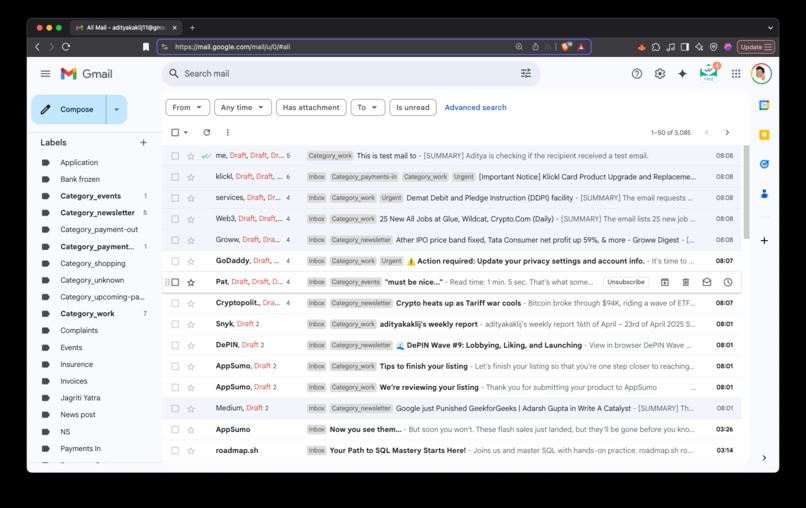Select the klickl email checkbox
Image resolution: width=806 pixels, height=508 pixels.
(x=175, y=177)
